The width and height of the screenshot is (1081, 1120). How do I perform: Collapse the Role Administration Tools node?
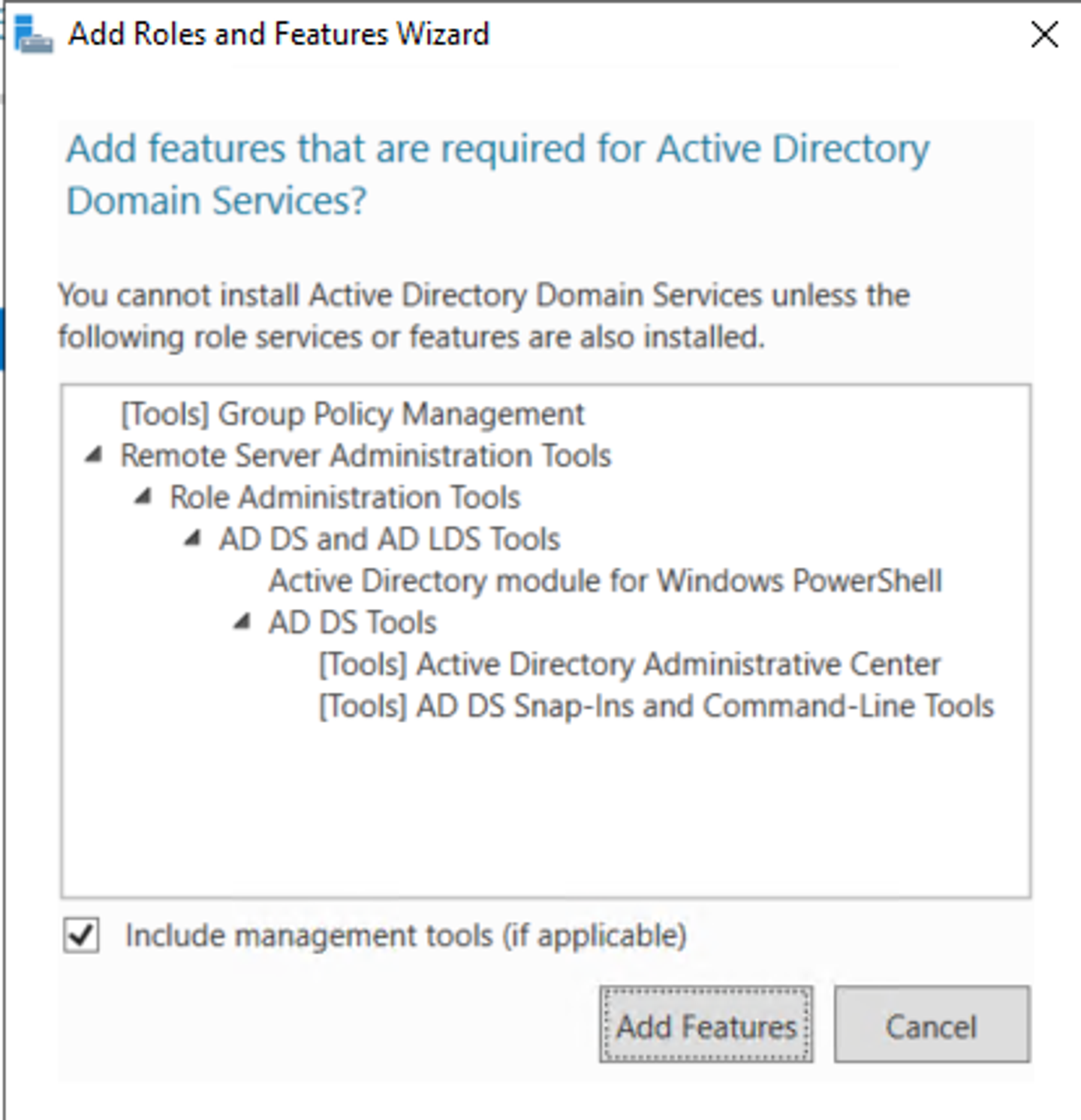pos(143,497)
